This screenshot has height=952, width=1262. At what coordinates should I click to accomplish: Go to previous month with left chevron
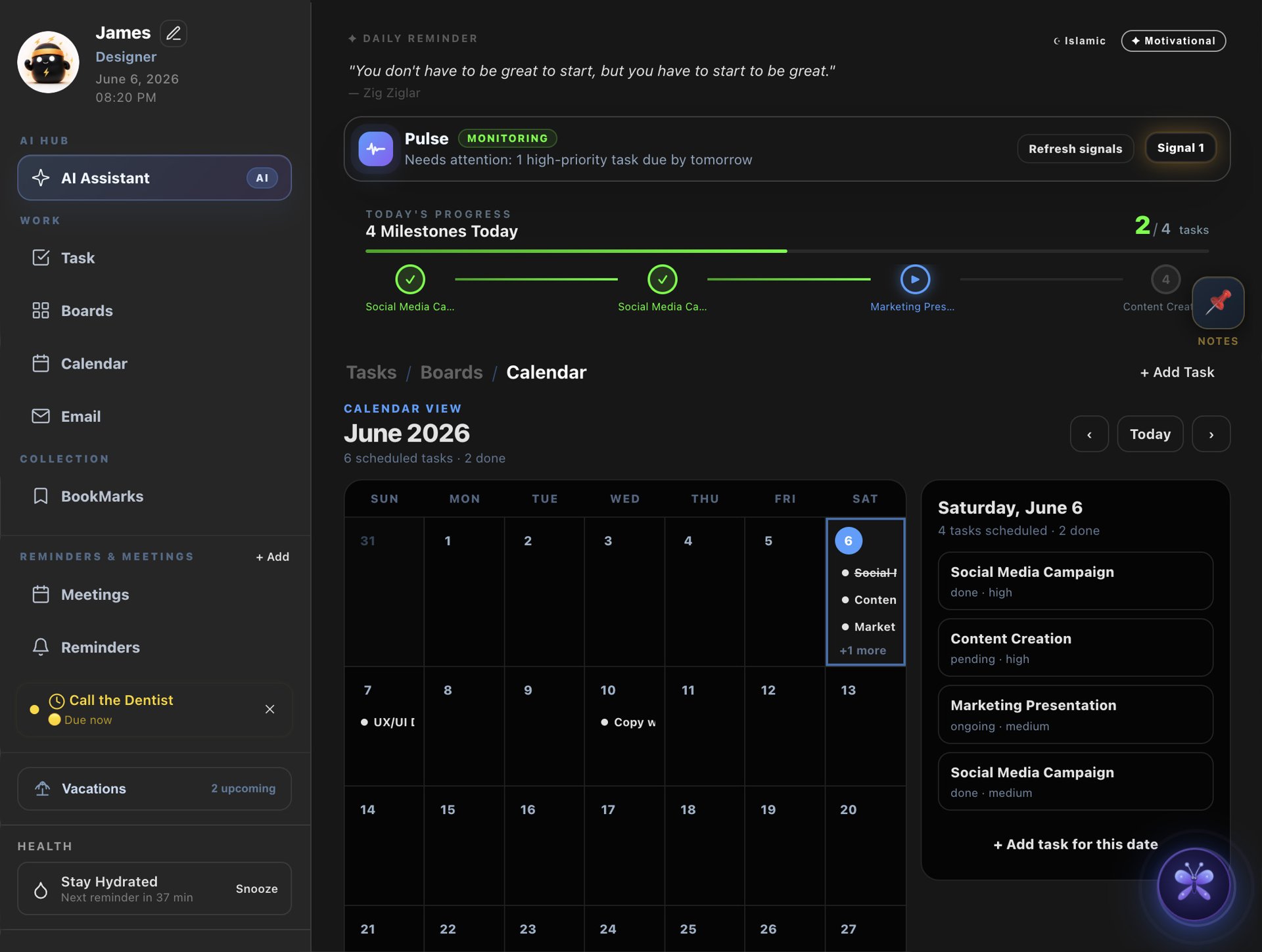pos(1089,434)
